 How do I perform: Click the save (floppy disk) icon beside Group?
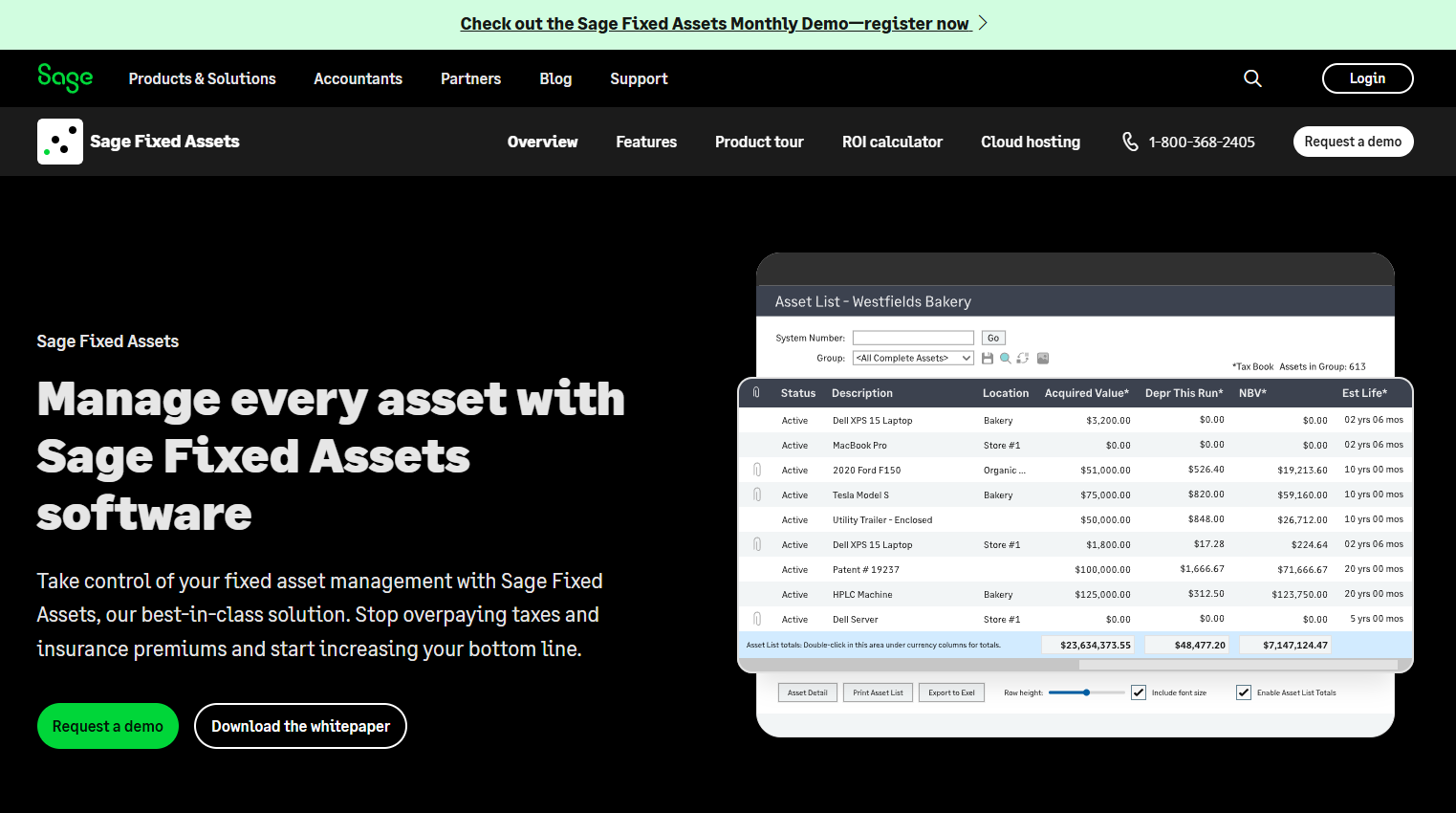988,358
